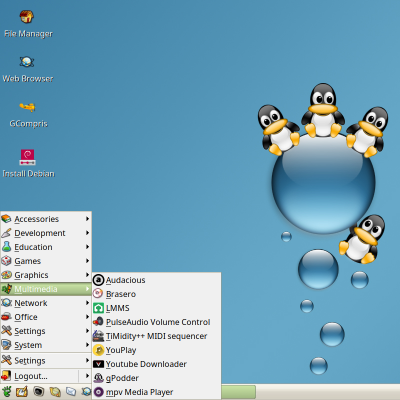Click the yellow globe taskbar launcher

pyautogui.click(x=55, y=391)
